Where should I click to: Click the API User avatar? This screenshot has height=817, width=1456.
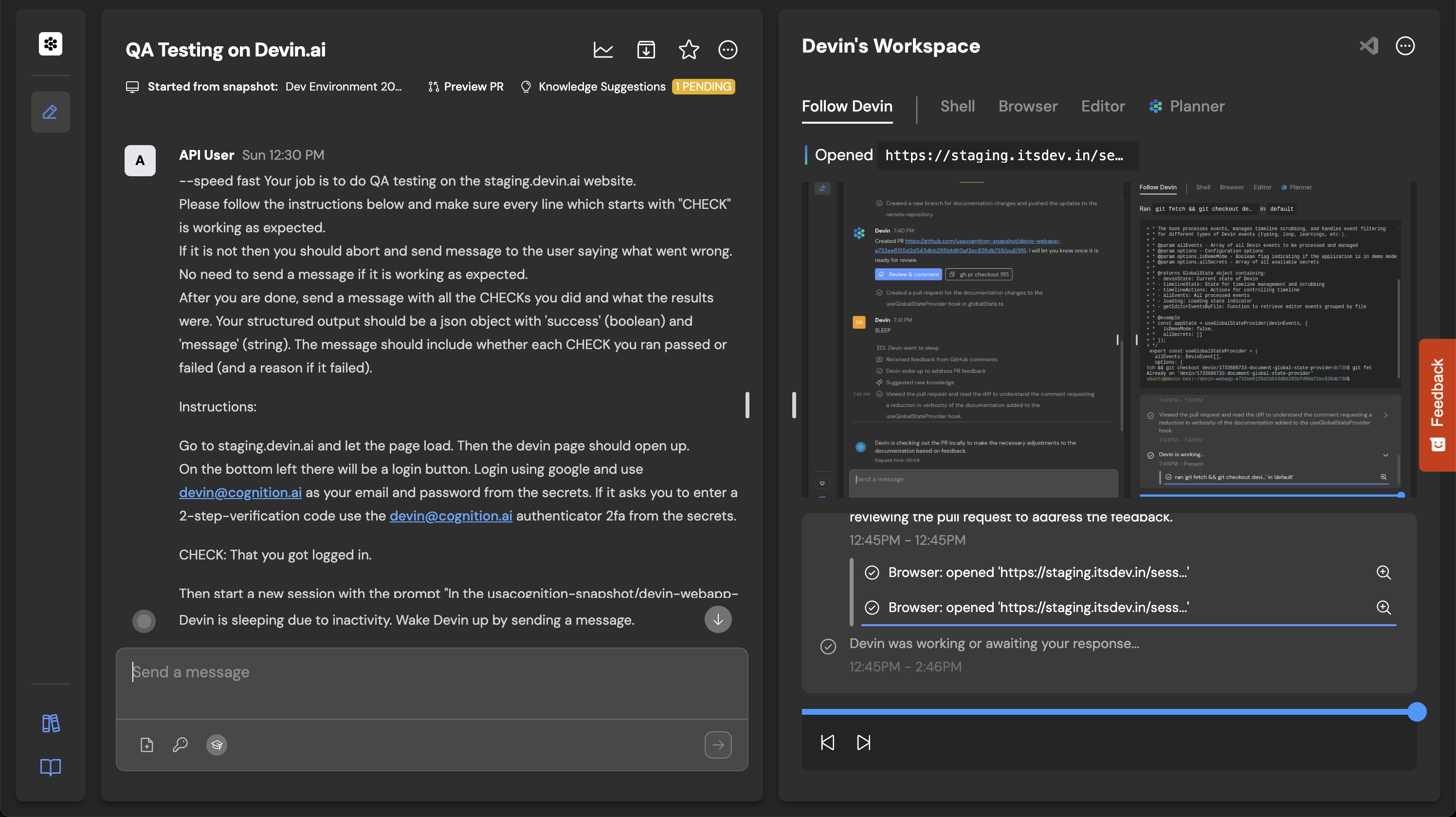click(140, 161)
